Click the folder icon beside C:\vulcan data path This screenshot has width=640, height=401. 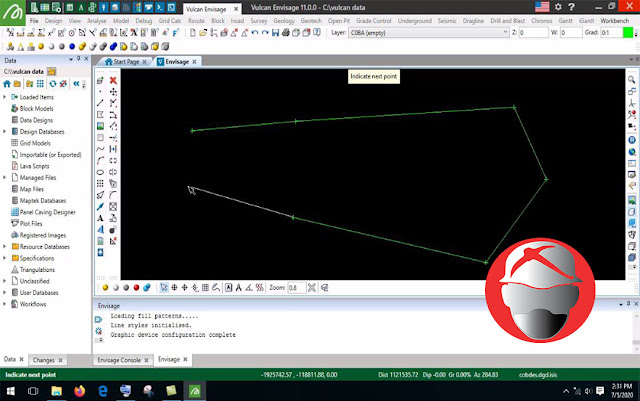(51, 71)
